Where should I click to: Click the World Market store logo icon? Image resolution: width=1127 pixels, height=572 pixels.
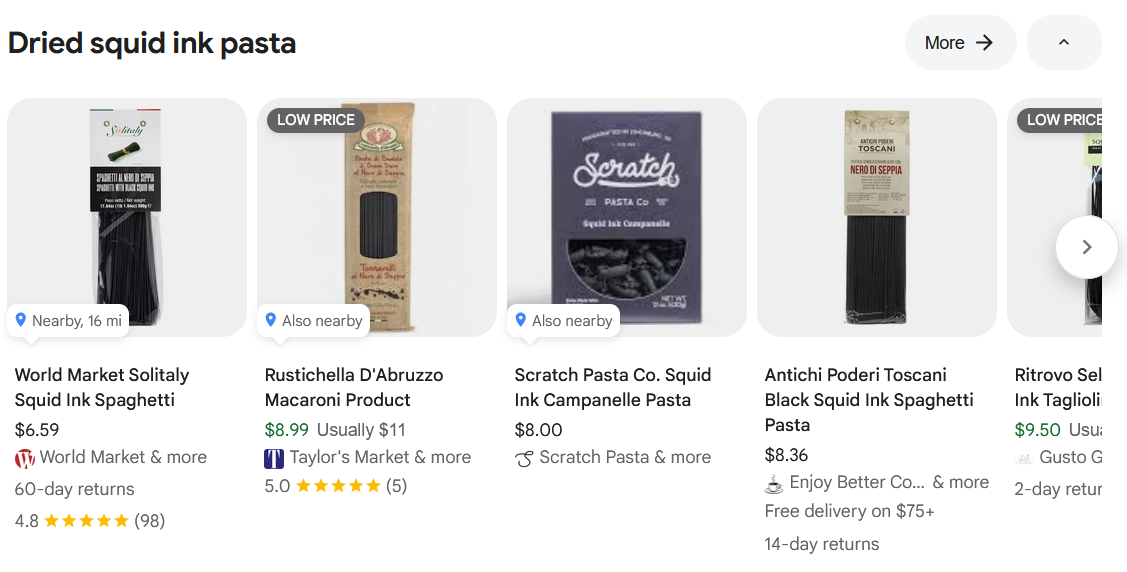[25, 458]
